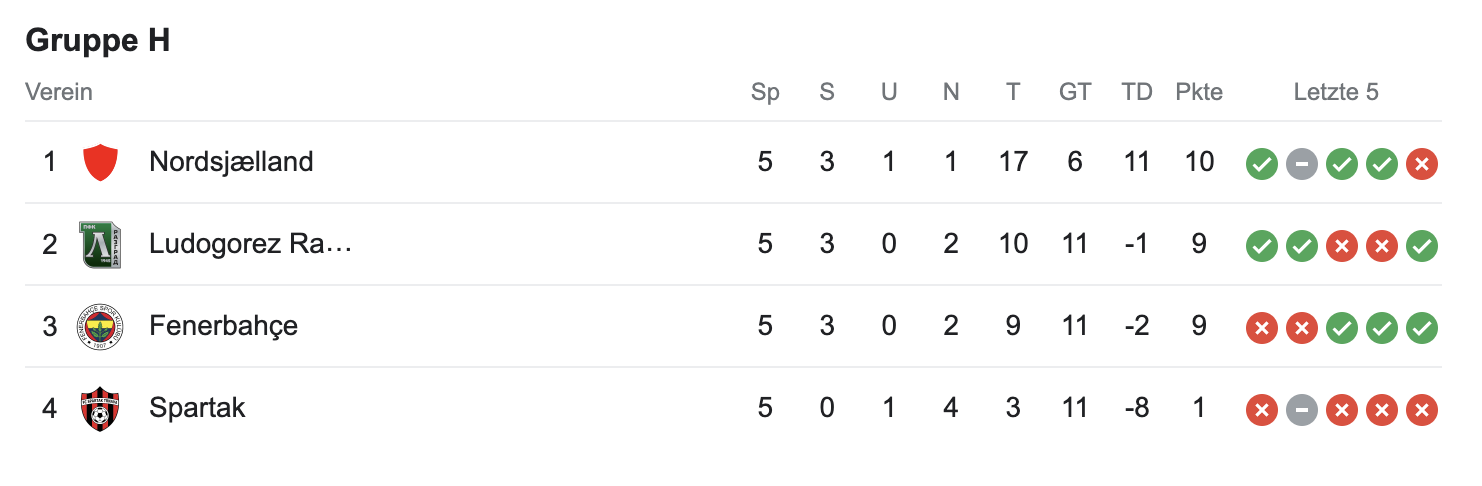The image size is (1482, 486).
Task: Click Fenerbahçe's first red loss icon
Action: pos(1261,327)
